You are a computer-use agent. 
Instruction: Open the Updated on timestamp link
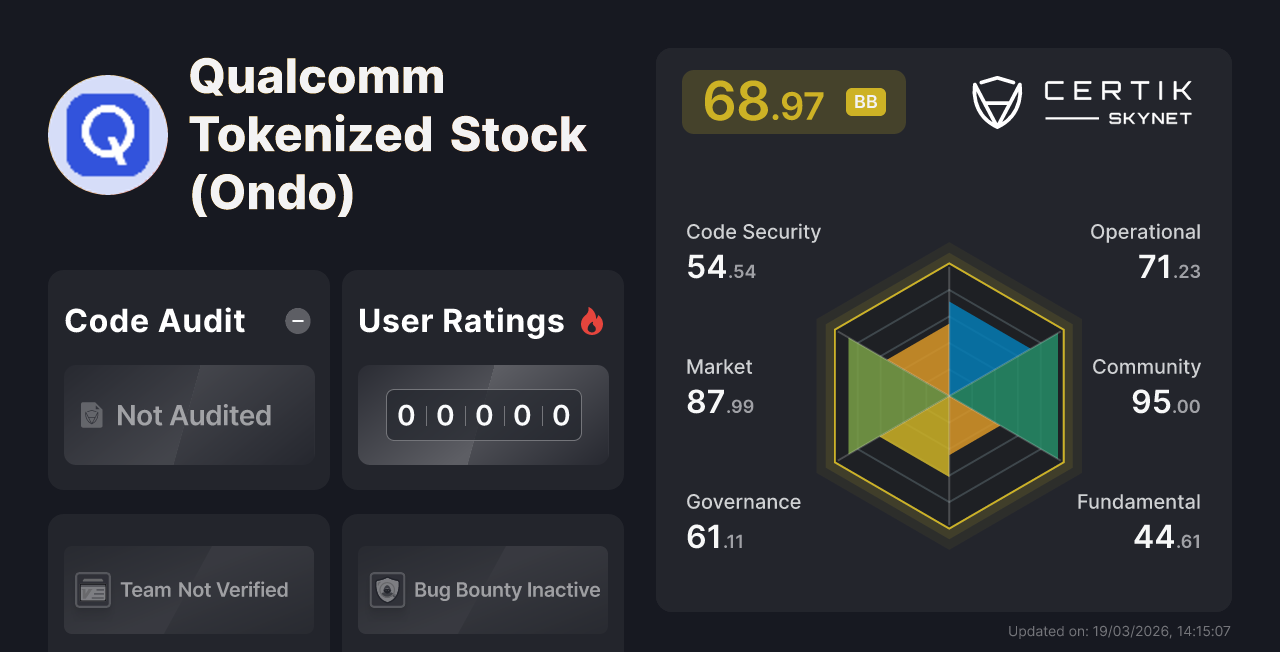[x=1120, y=631]
